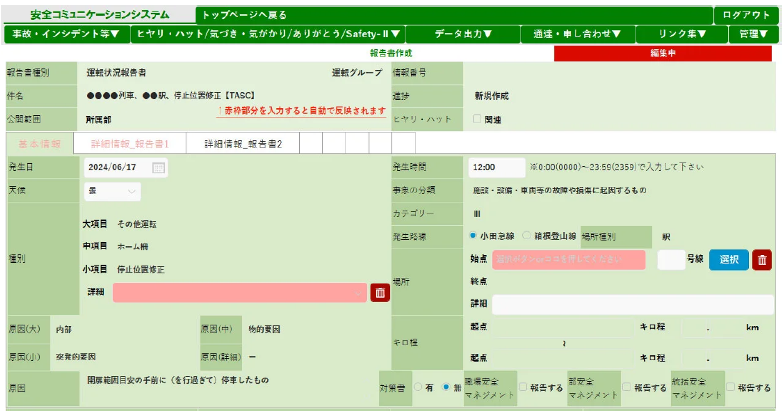Expand the 天候 weather dropdown

click(112, 191)
